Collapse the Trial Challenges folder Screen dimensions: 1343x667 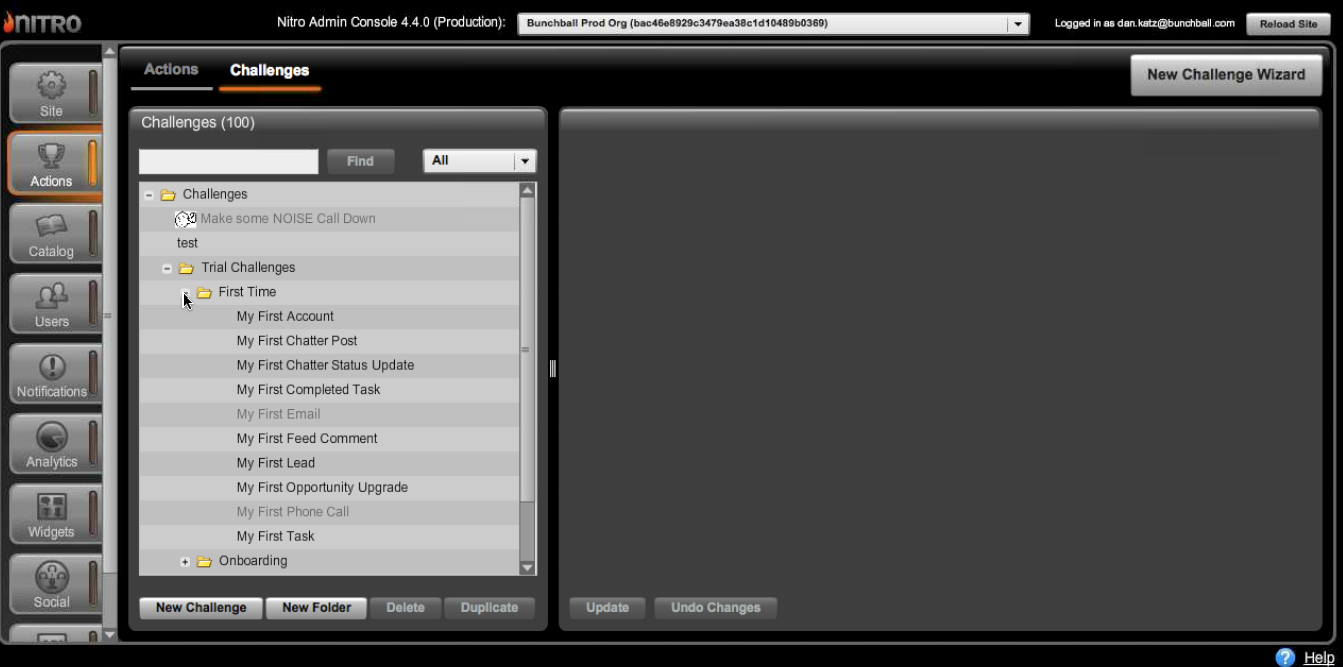click(167, 268)
